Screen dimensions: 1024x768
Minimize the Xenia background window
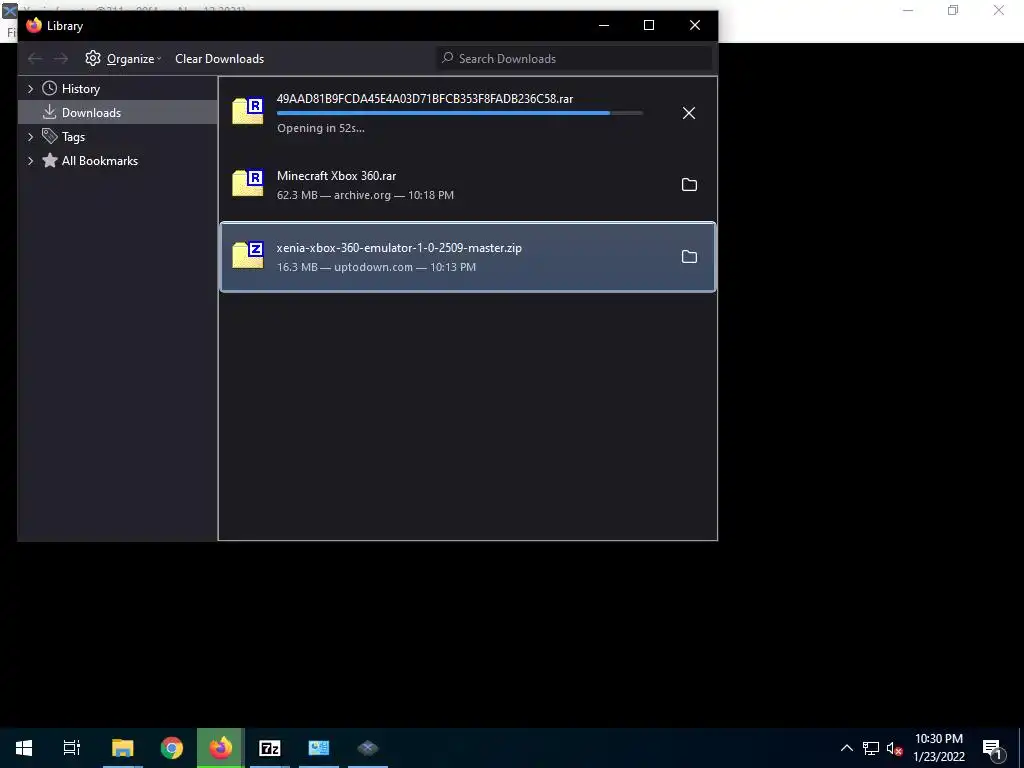(x=908, y=10)
